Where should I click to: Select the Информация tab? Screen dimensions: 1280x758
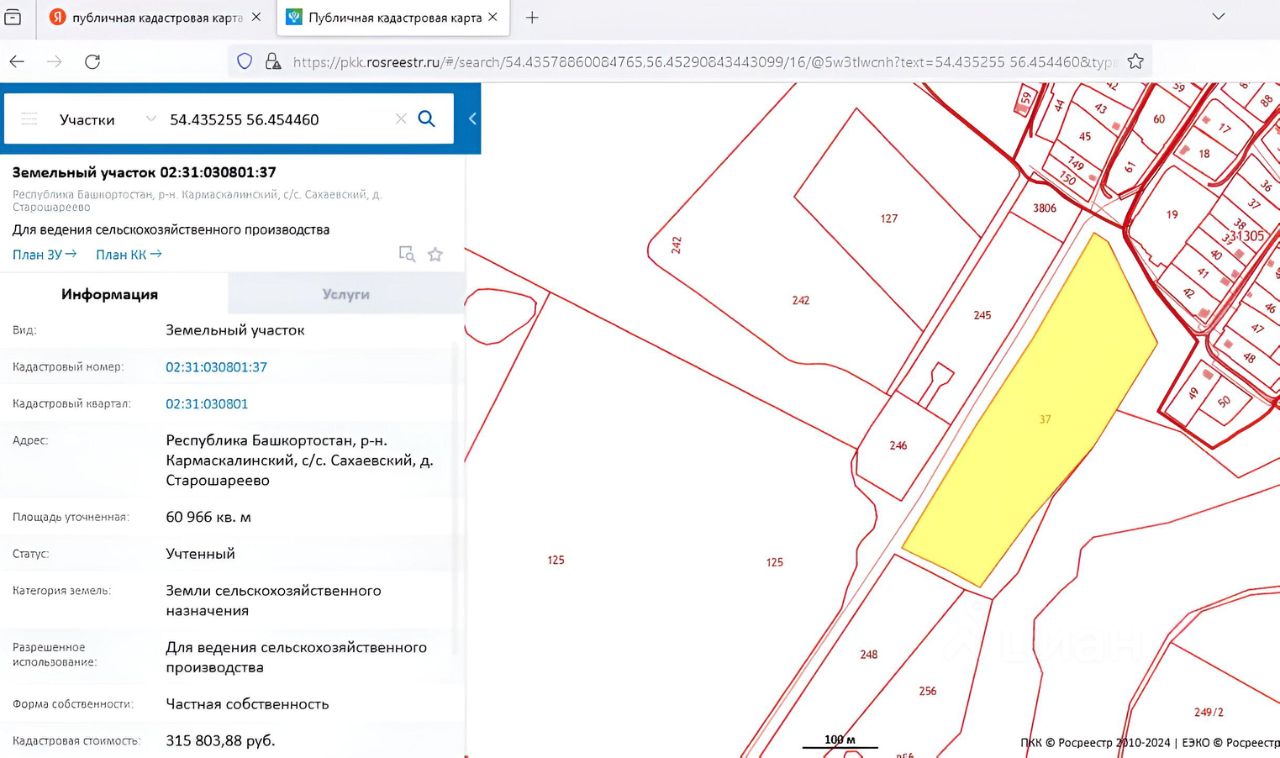(110, 294)
